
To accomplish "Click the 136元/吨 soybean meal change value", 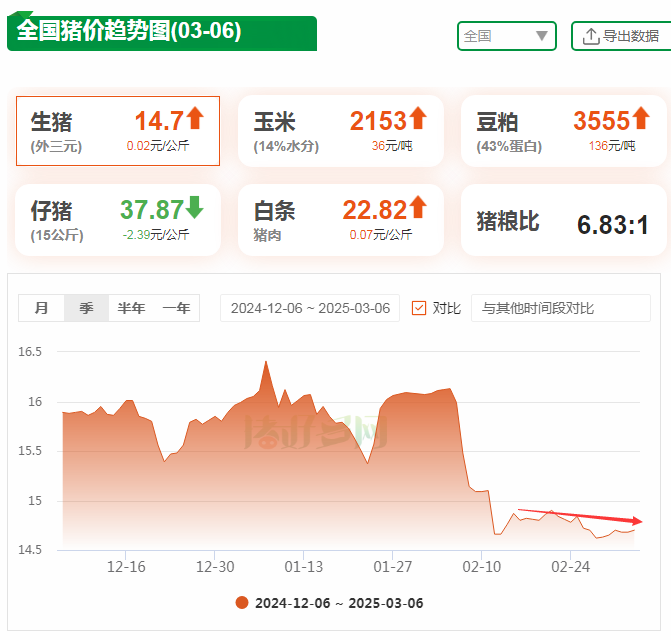I will tap(612, 146).
